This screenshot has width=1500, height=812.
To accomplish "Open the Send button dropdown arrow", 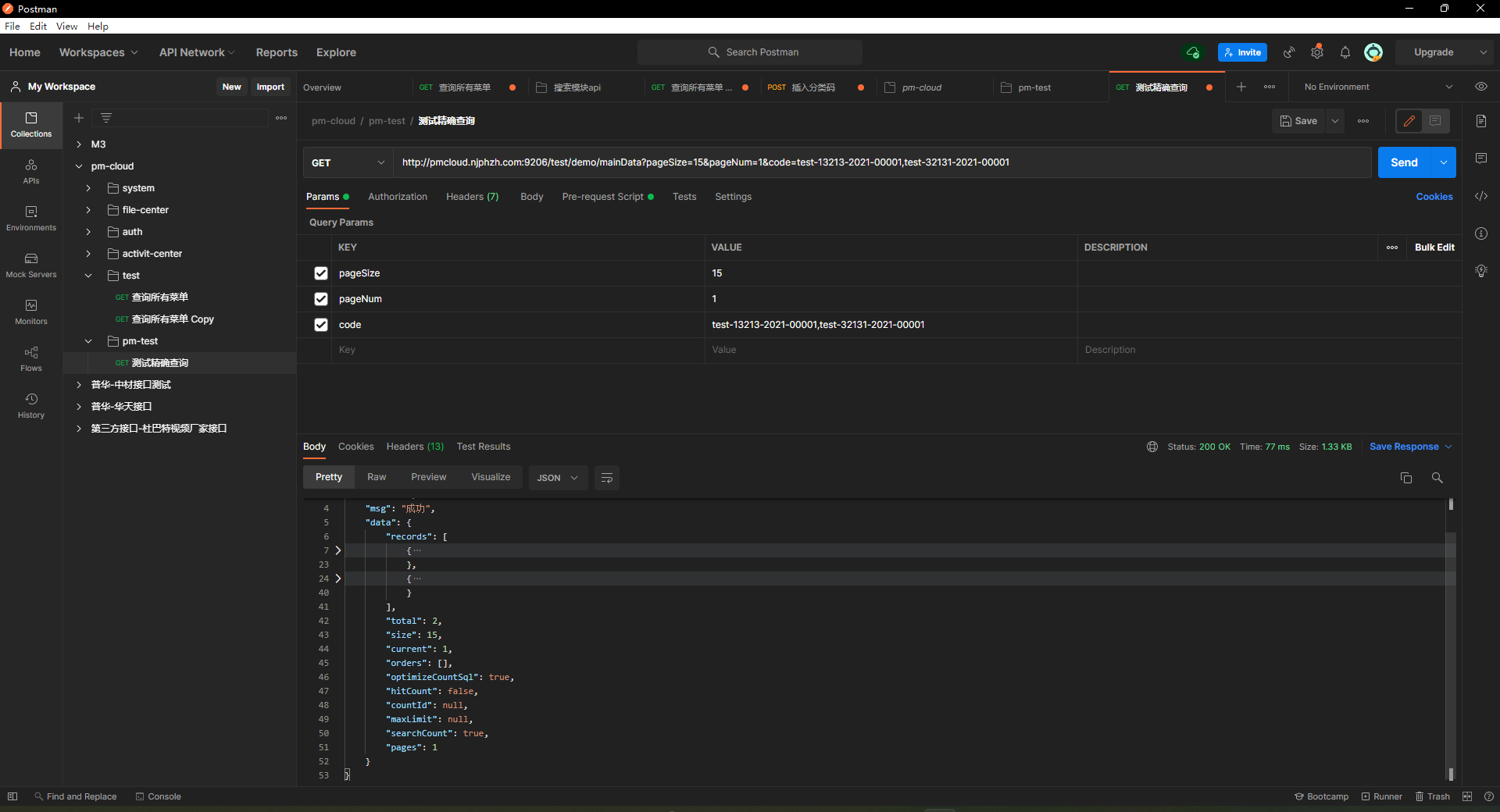I will (1444, 162).
